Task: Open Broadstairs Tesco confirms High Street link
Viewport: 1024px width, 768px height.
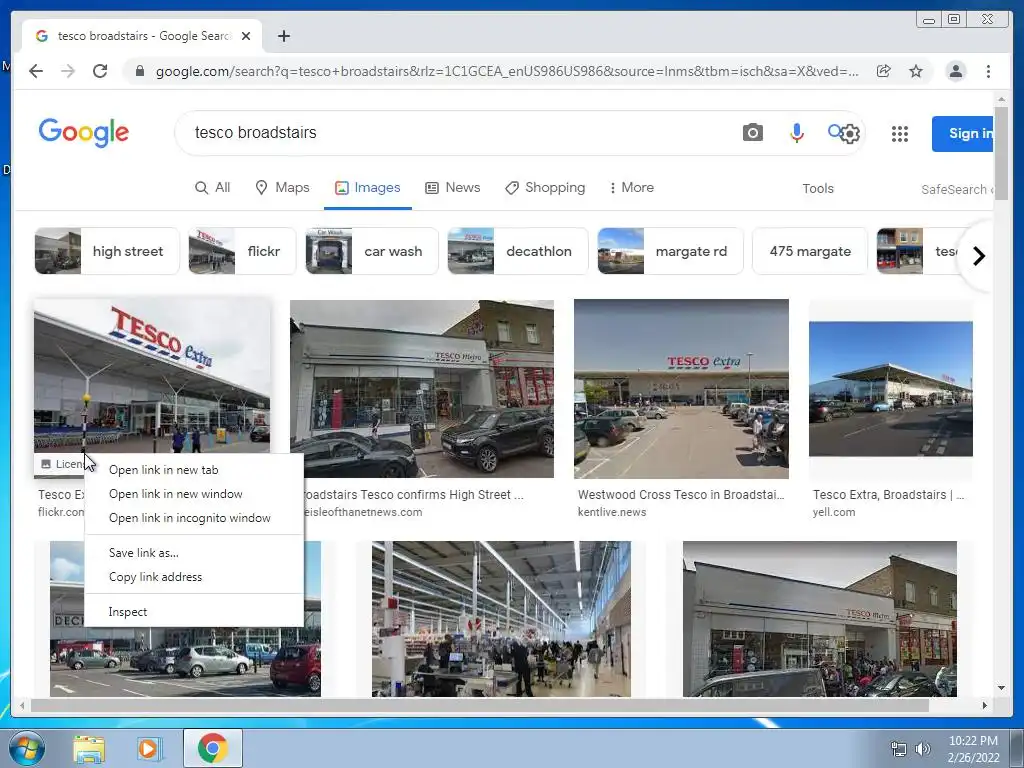Action: [x=413, y=495]
